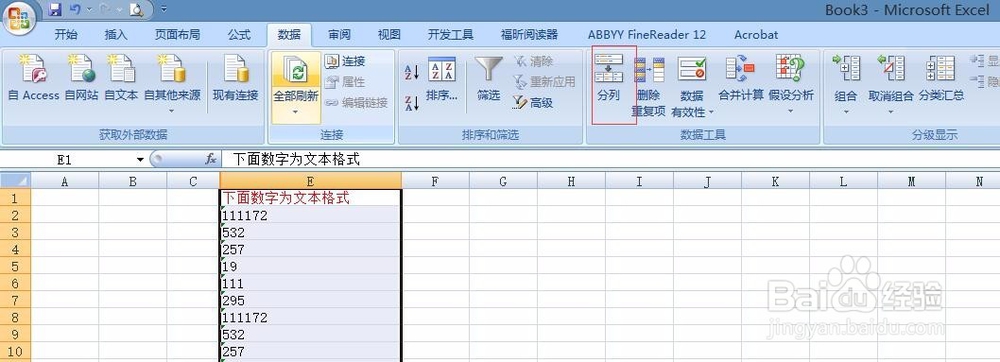Clear the filter (清除)
1000x362 pixels.
pyautogui.click(x=533, y=61)
